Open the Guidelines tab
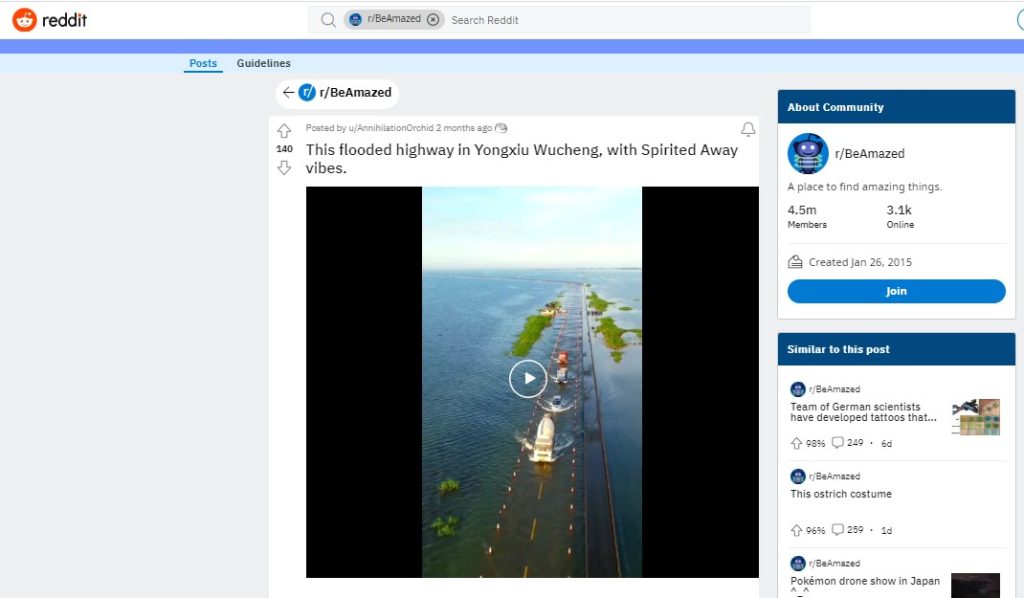The height and width of the screenshot is (598, 1024). (x=263, y=63)
